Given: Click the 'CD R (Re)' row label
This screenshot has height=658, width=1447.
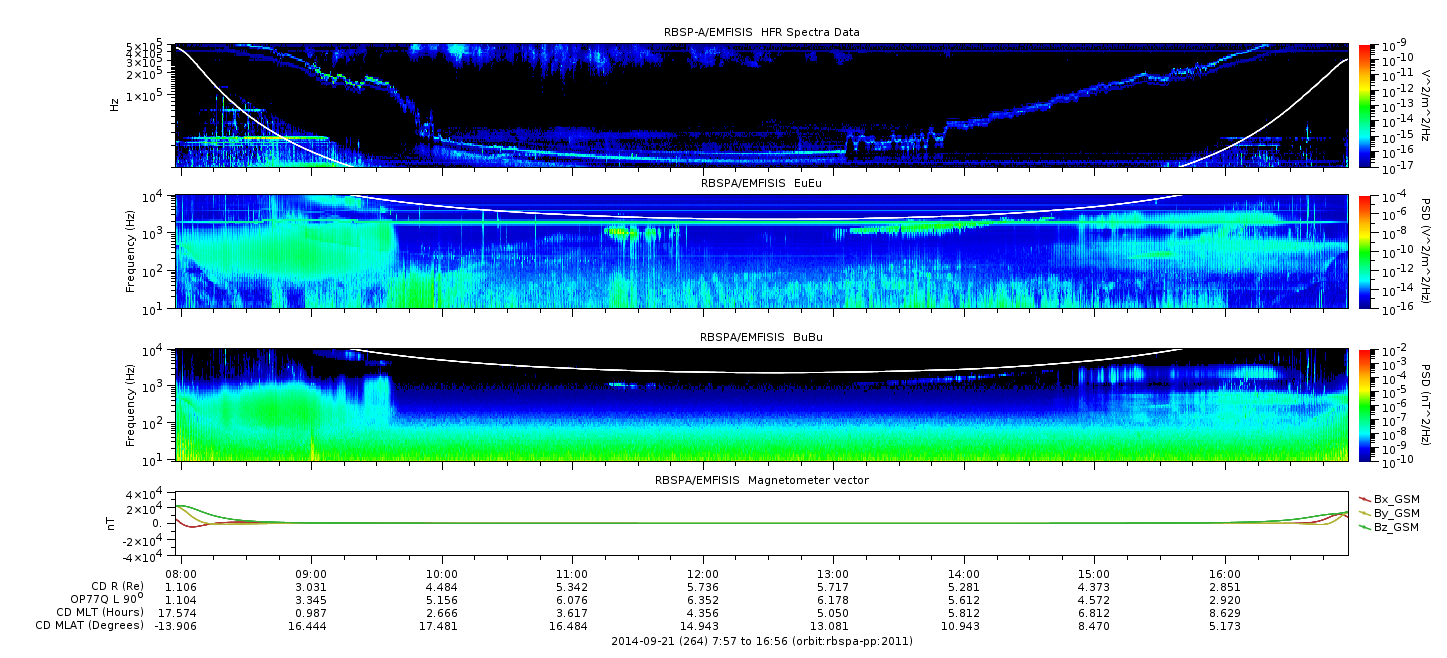Looking at the screenshot, I should point(116,586).
